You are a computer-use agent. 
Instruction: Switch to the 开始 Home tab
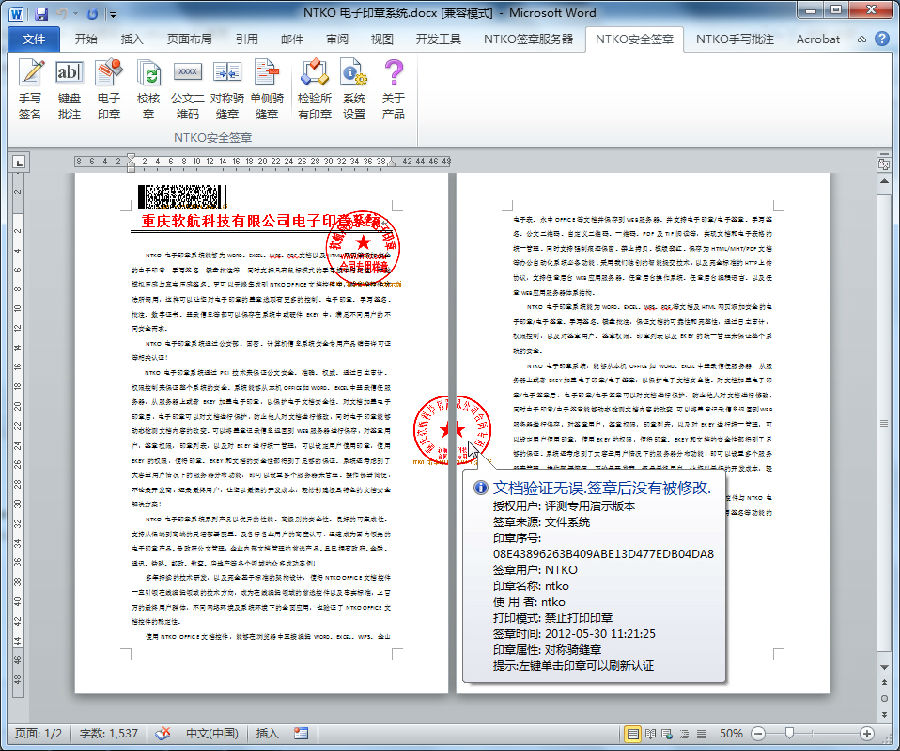click(x=86, y=39)
